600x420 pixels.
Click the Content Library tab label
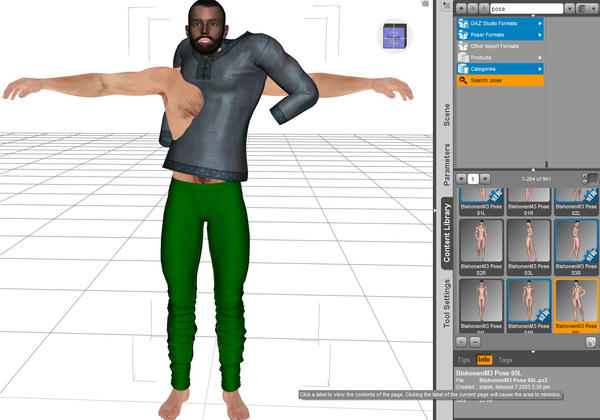click(x=447, y=233)
